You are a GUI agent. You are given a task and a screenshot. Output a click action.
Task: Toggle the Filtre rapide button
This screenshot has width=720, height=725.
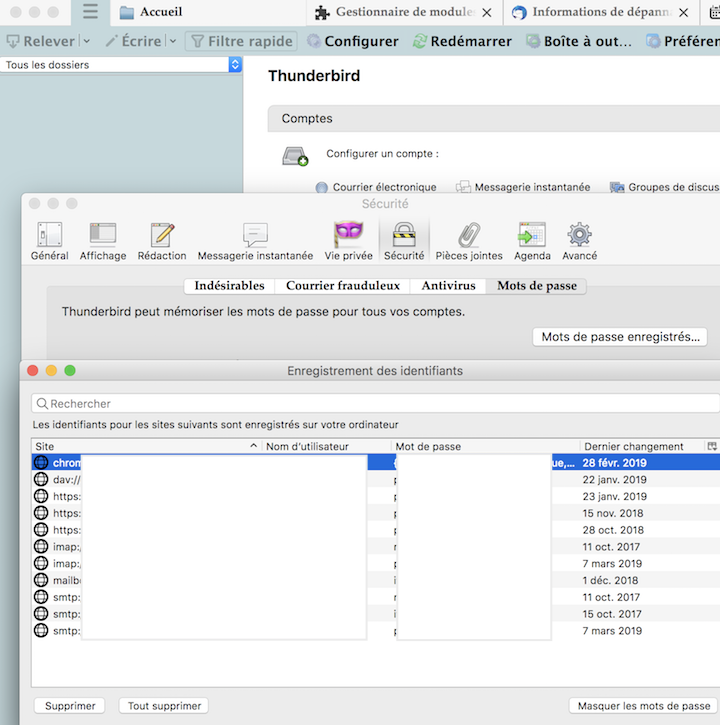click(241, 41)
